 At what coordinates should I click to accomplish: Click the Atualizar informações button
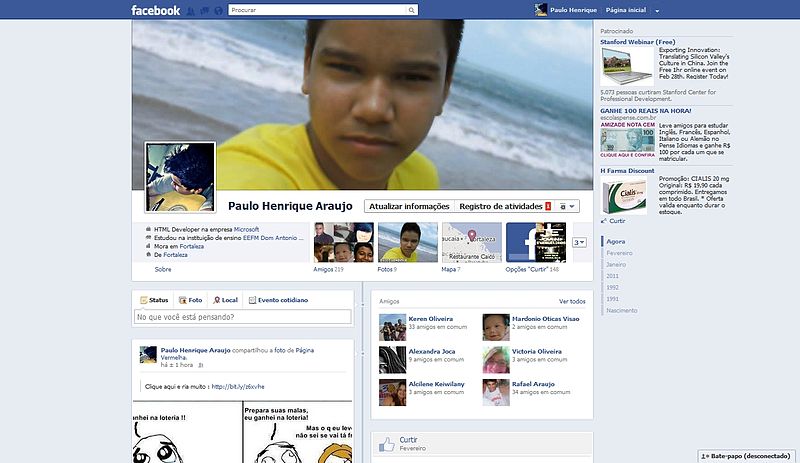click(x=409, y=206)
